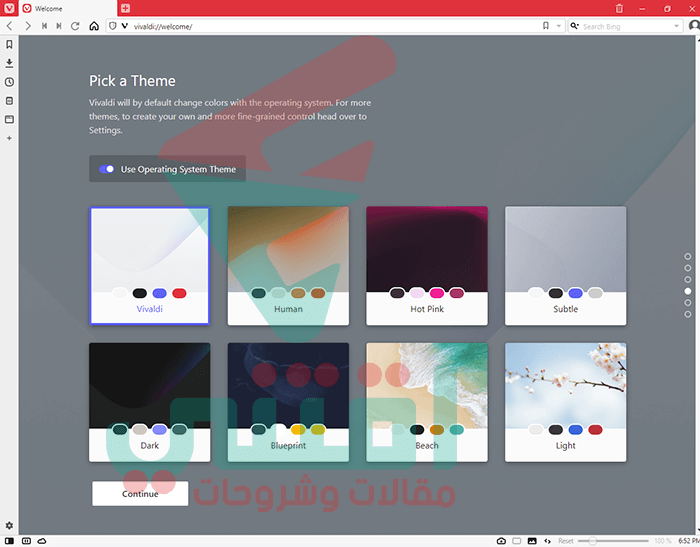Image resolution: width=700 pixels, height=547 pixels.
Task: Jump to second welcome step dot
Action: (688, 268)
